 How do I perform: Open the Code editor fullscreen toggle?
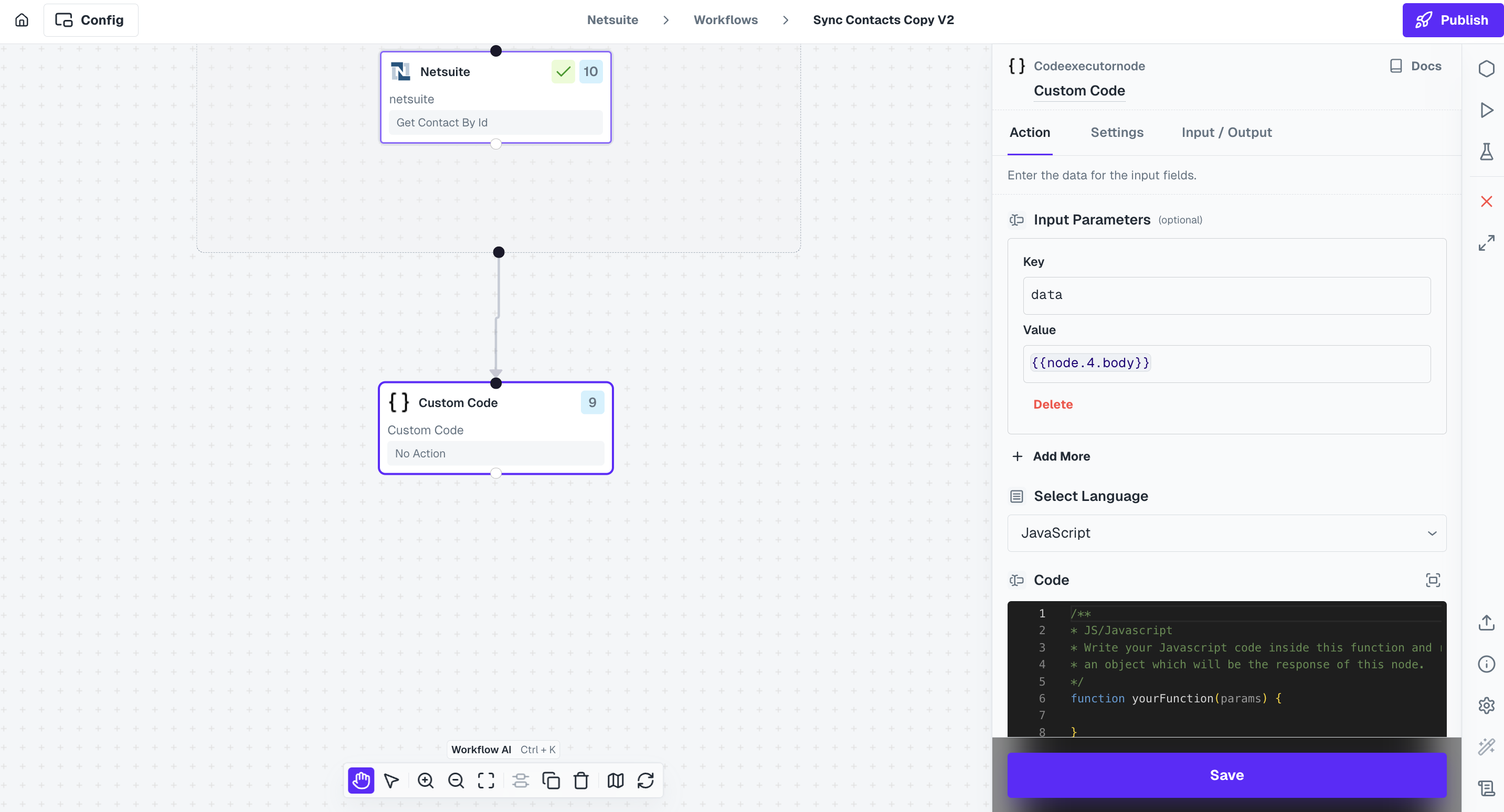1433,580
